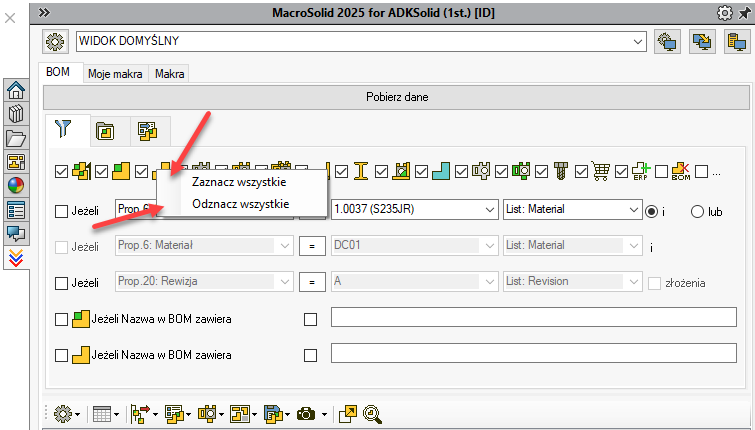The image size is (755, 430).
Task: Expand the WIDOK DOMYŚLNY view dropdown
Action: pos(637,42)
